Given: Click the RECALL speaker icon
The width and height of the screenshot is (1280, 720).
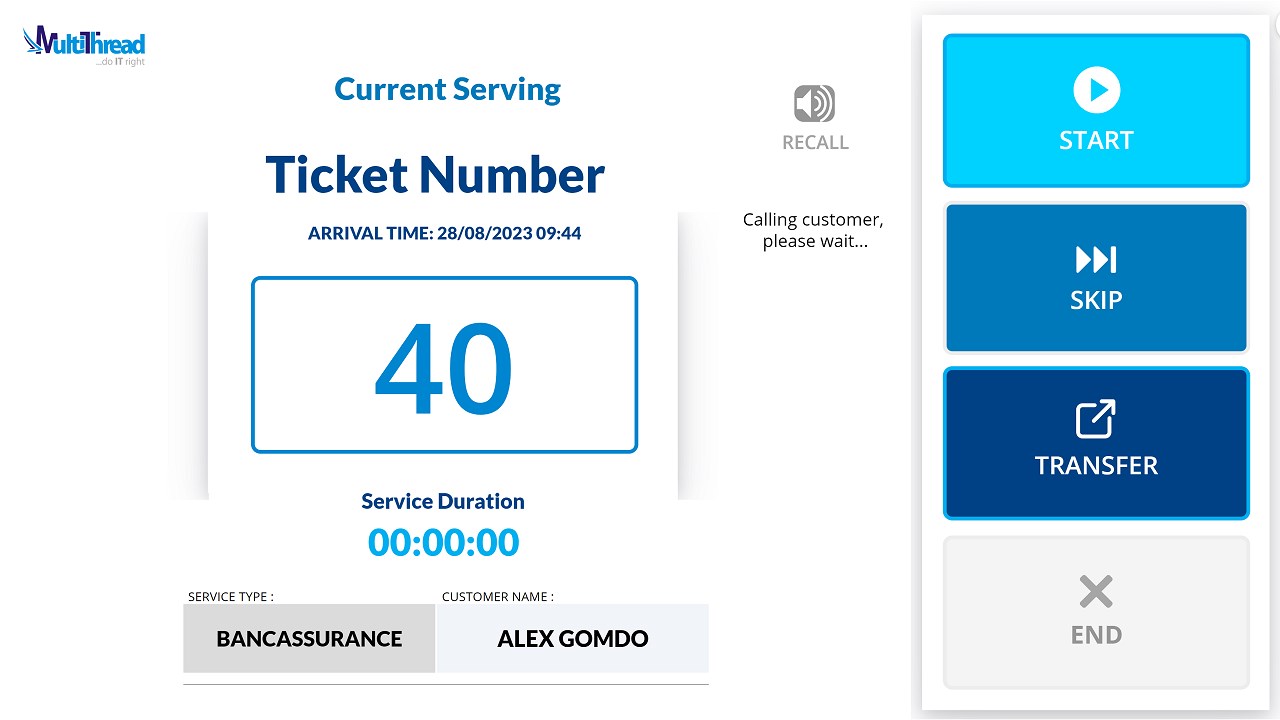Looking at the screenshot, I should point(814,104).
